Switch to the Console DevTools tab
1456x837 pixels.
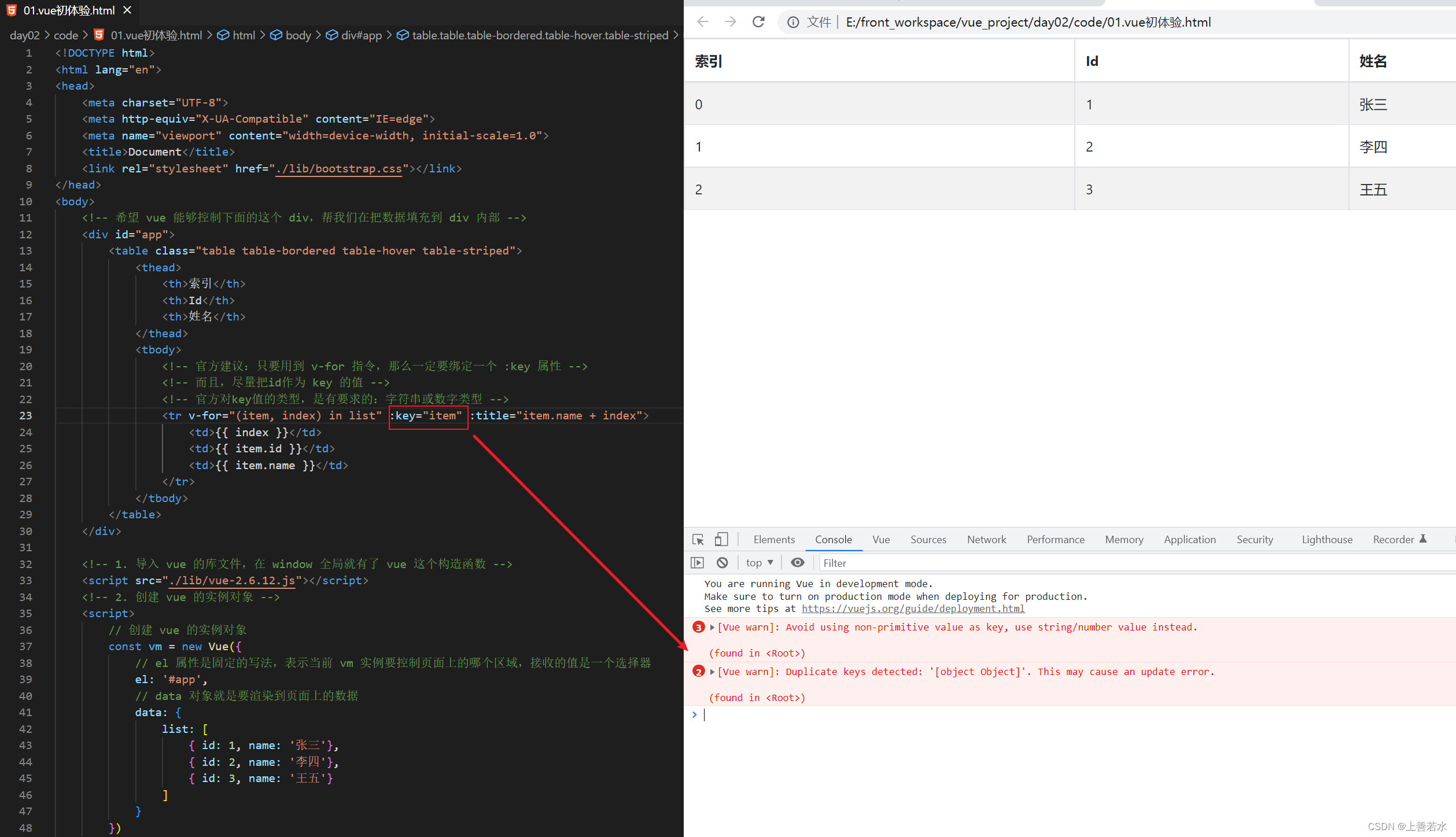833,540
